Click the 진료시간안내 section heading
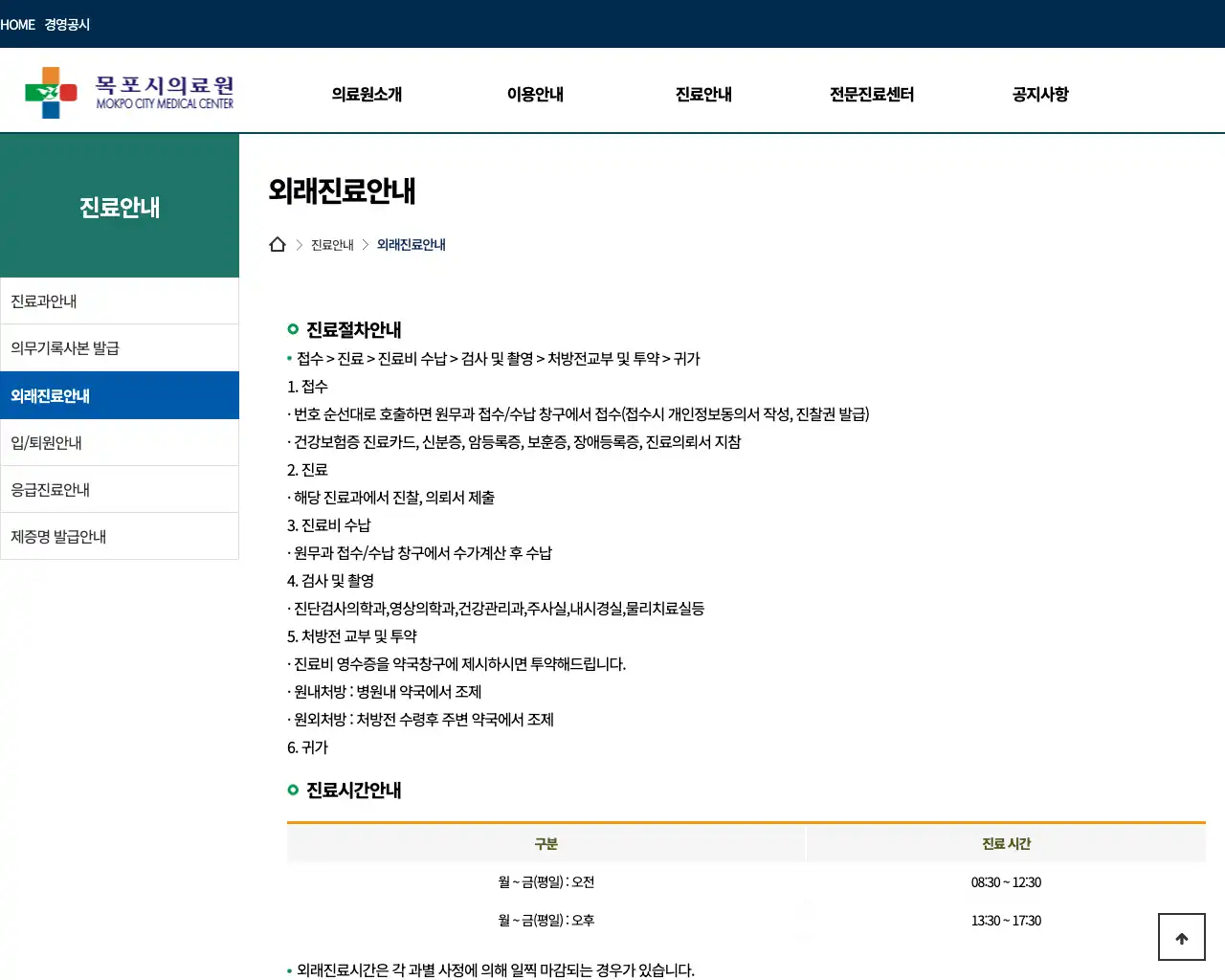Viewport: 1225px width, 980px height. [352, 791]
